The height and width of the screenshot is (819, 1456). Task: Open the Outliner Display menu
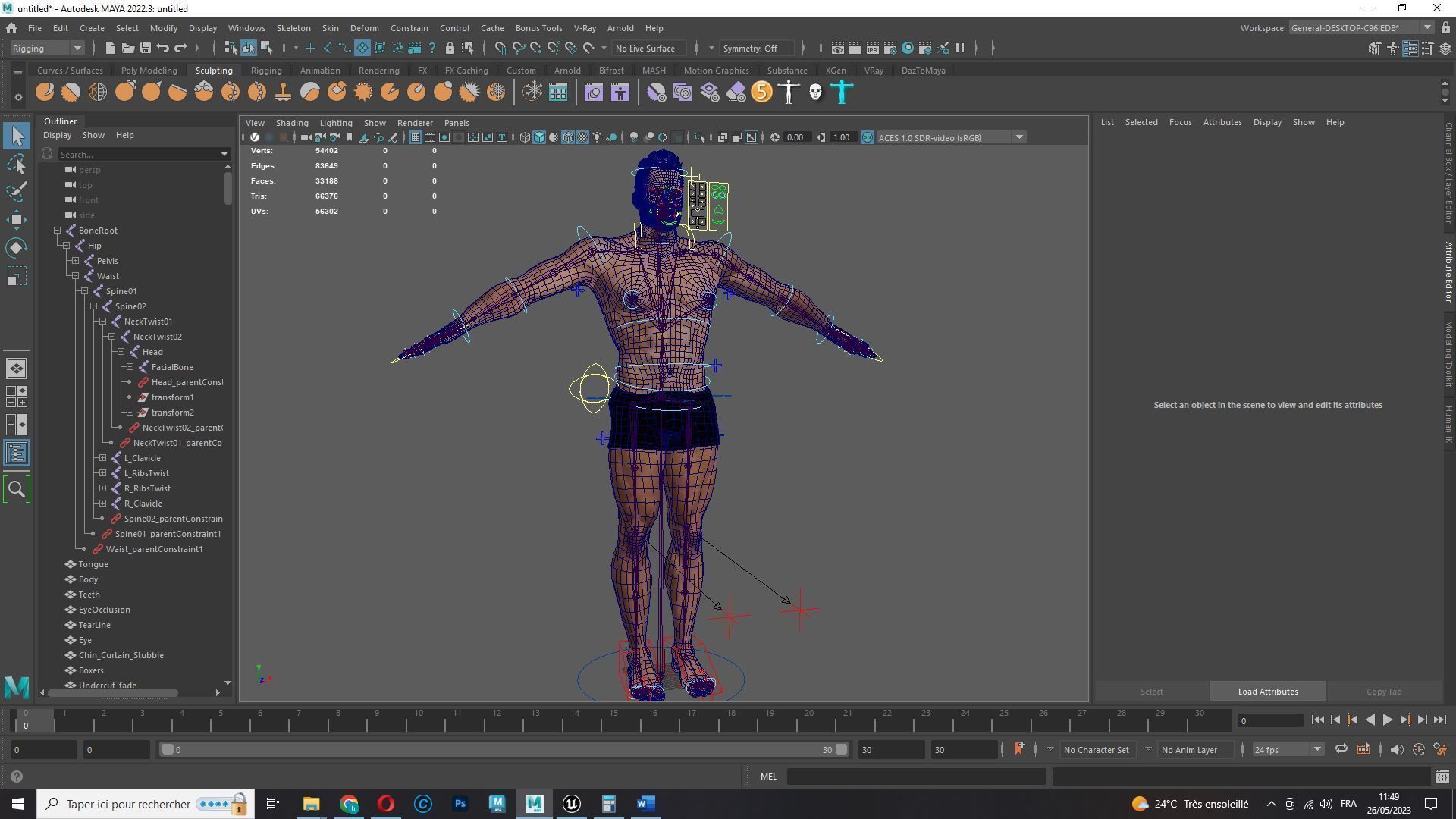(57, 135)
